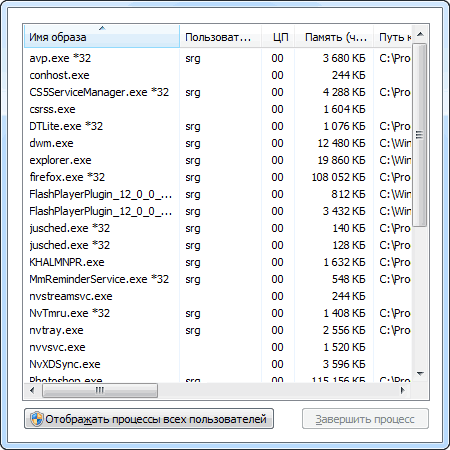Viewport: 450px width, 450px height.
Task: Select the 'nvtray.exe' process
Action: coord(218,330)
